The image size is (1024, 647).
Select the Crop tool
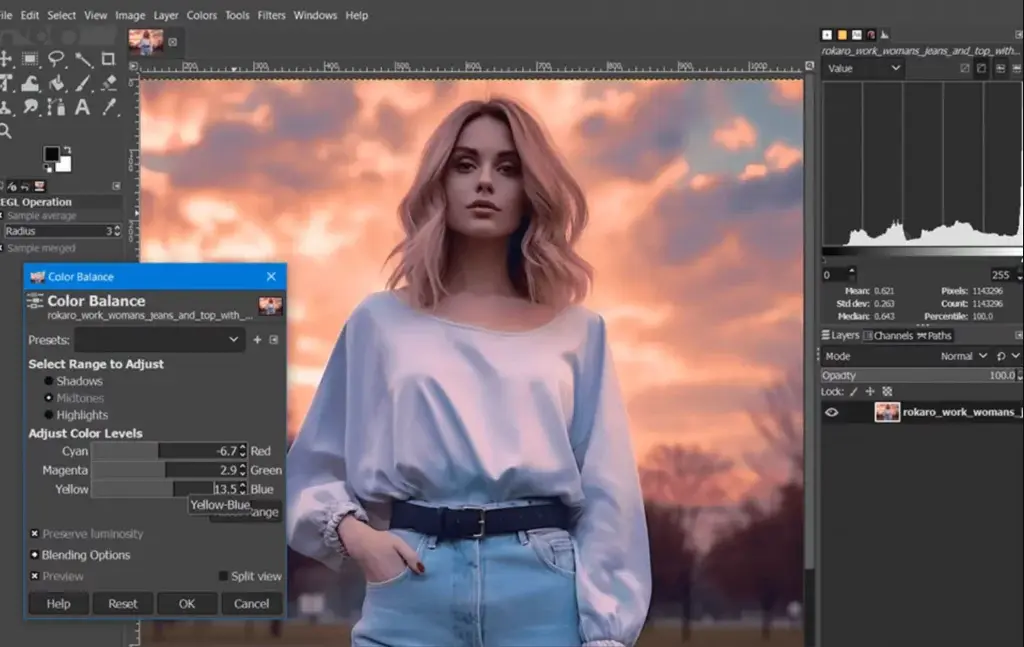[x=108, y=58]
